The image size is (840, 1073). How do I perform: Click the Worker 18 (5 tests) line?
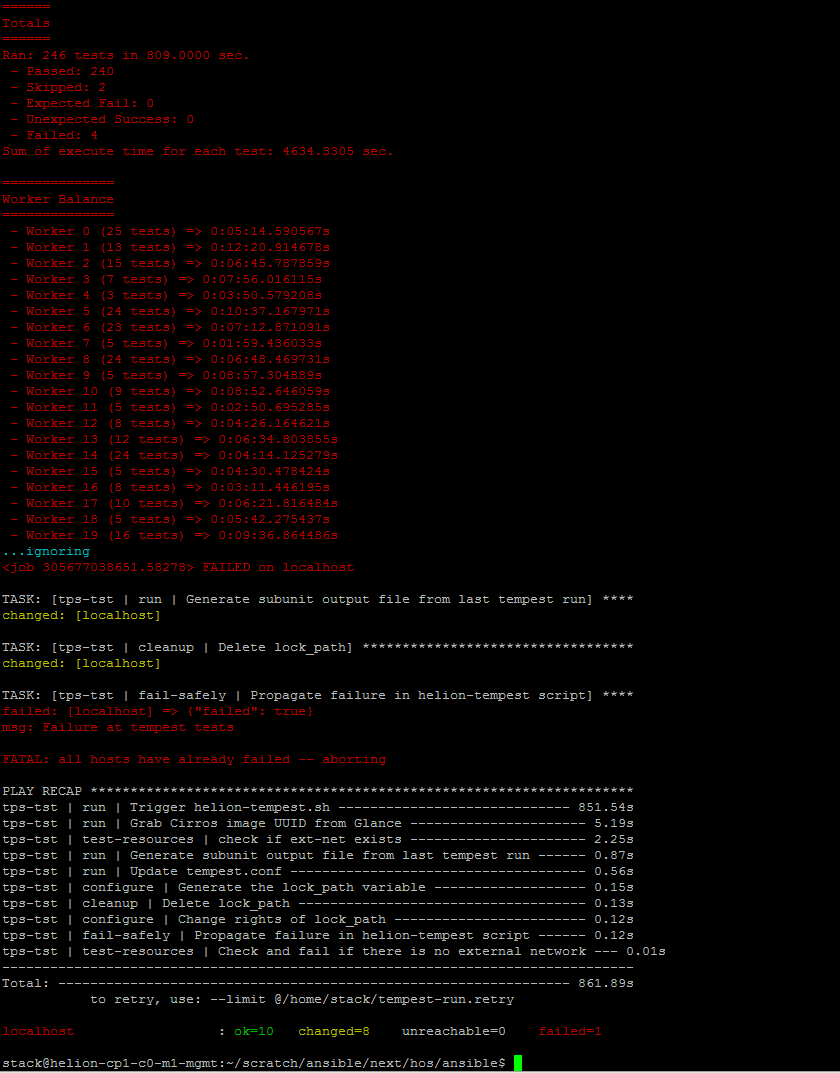pos(170,519)
